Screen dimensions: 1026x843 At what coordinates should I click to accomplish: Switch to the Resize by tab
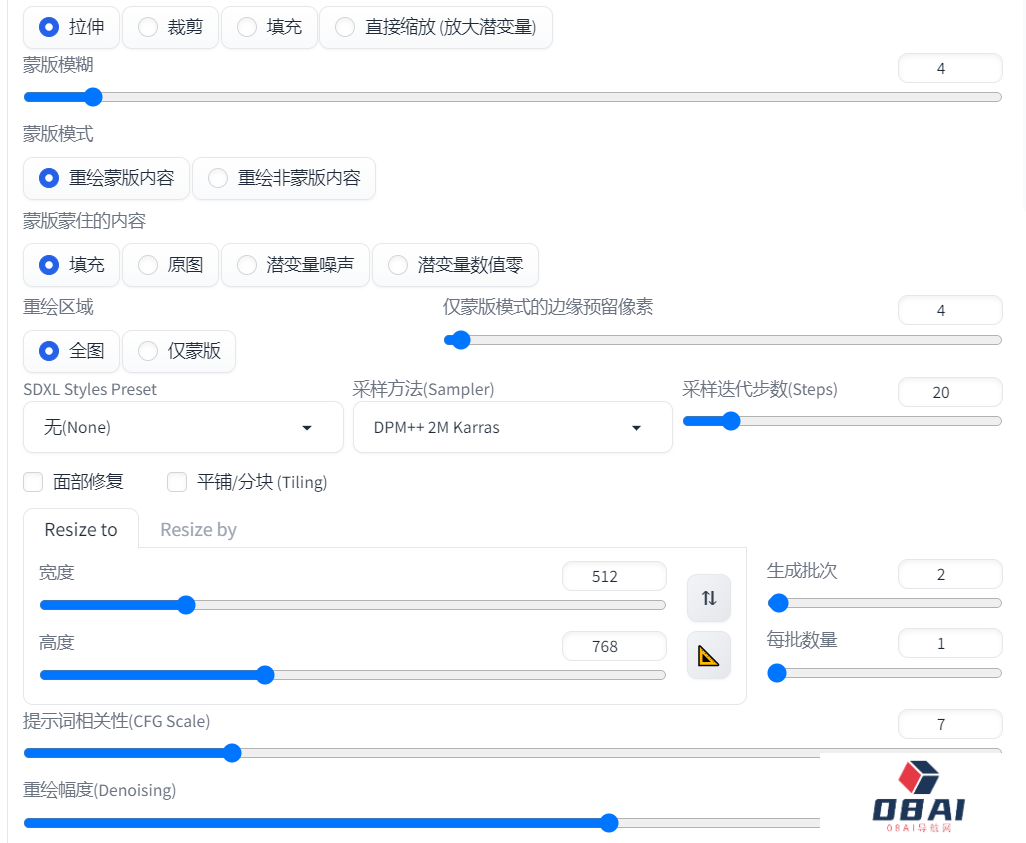pos(198,529)
